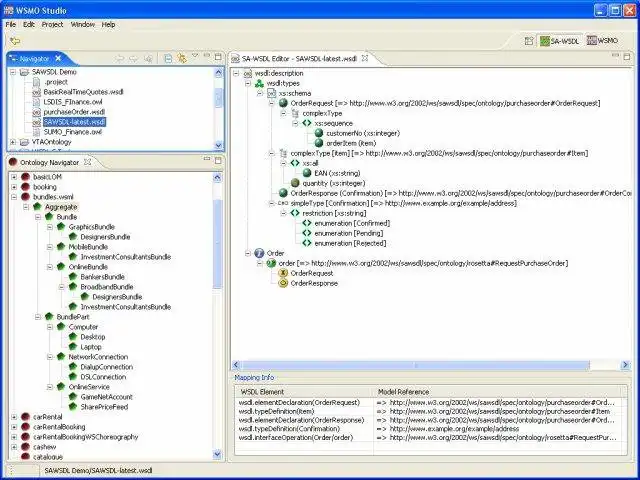Close the Ontology Navigator tab
The width and height of the screenshot is (640, 480).
tap(87, 162)
